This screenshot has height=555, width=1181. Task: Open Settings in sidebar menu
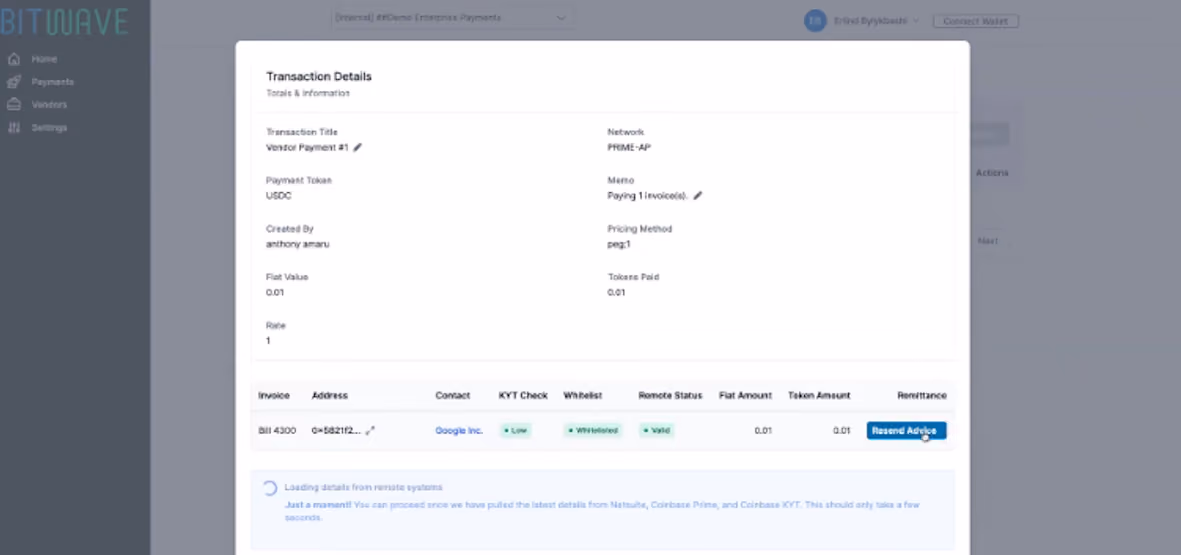49,127
